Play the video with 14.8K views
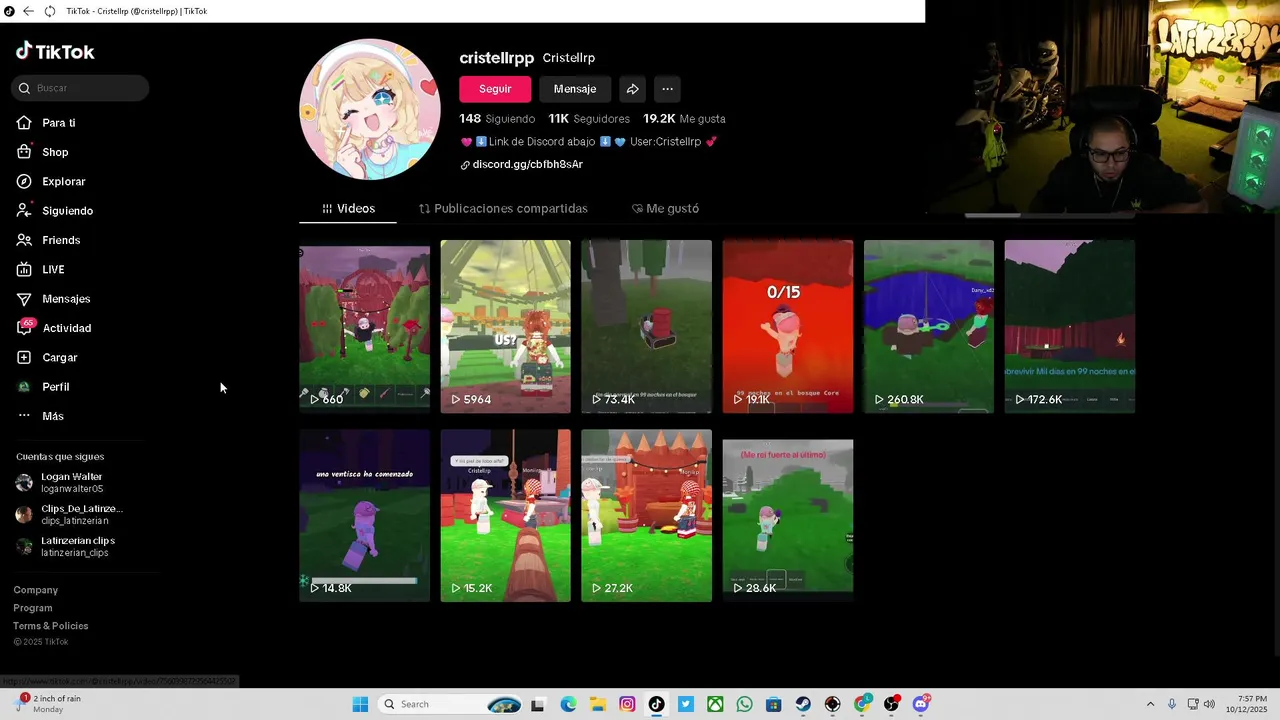This screenshot has width=1280, height=720. point(365,516)
